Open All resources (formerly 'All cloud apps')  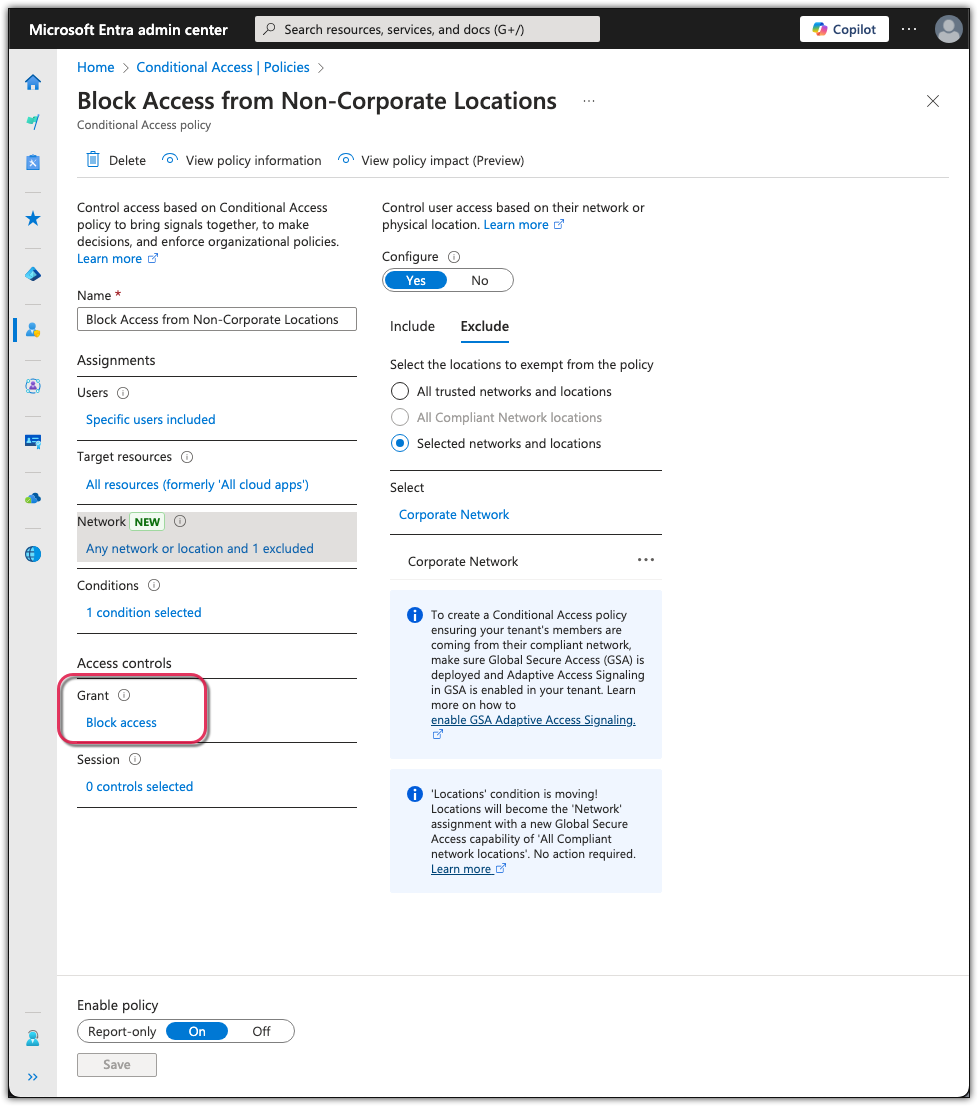(x=197, y=485)
